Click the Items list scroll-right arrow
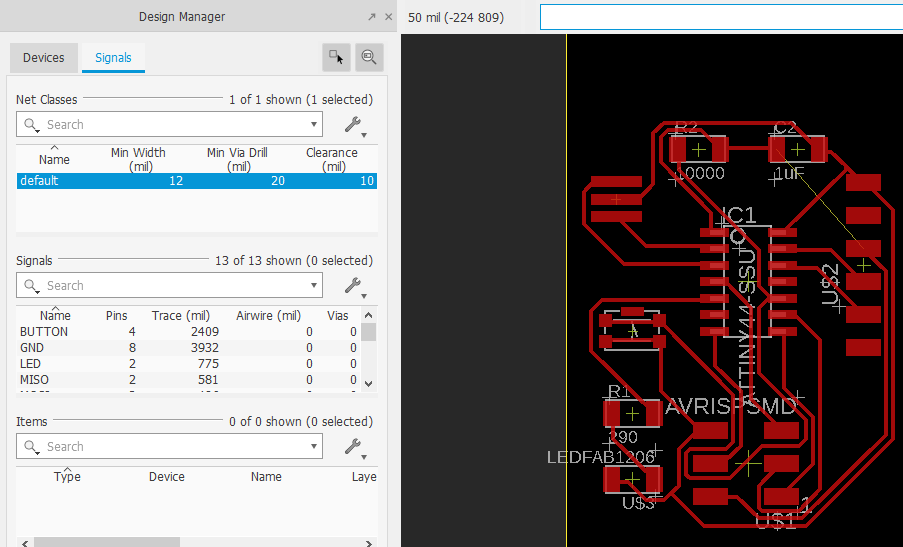903x547 pixels. tap(369, 542)
